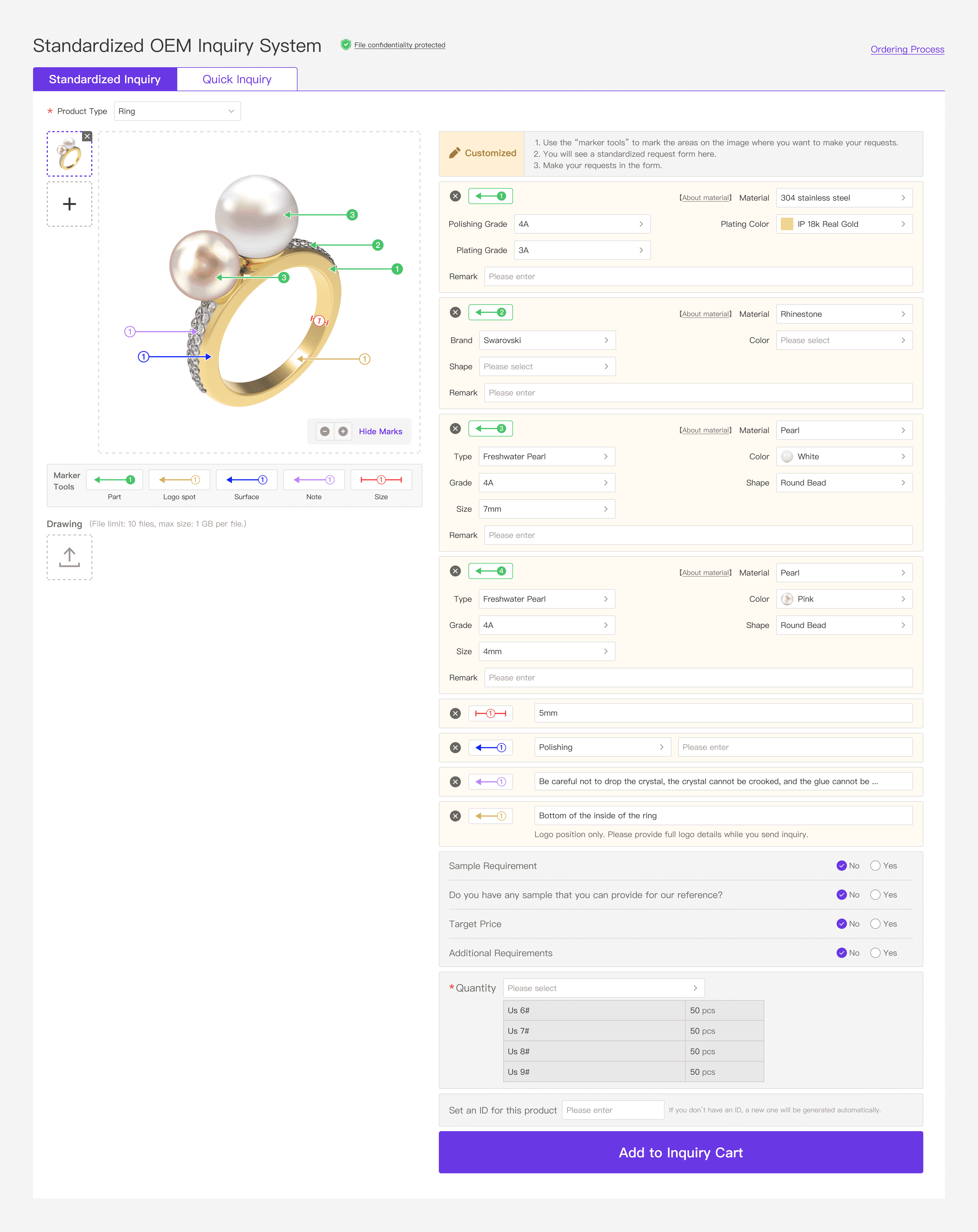This screenshot has height=1232, width=978.
Task: Switch to Standardized Inquiry tab
Action: 105,79
